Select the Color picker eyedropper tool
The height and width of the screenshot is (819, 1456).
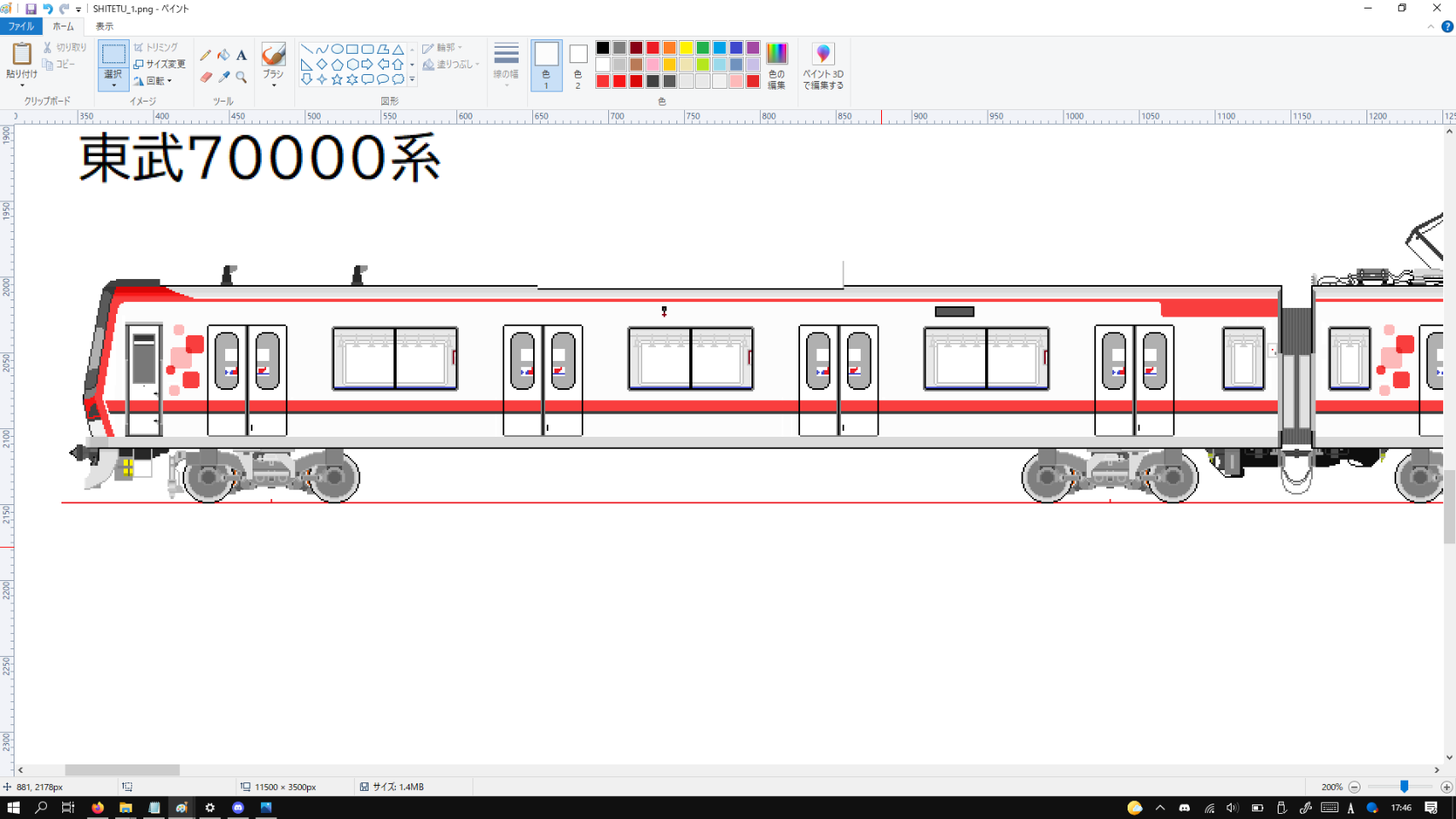(223, 78)
